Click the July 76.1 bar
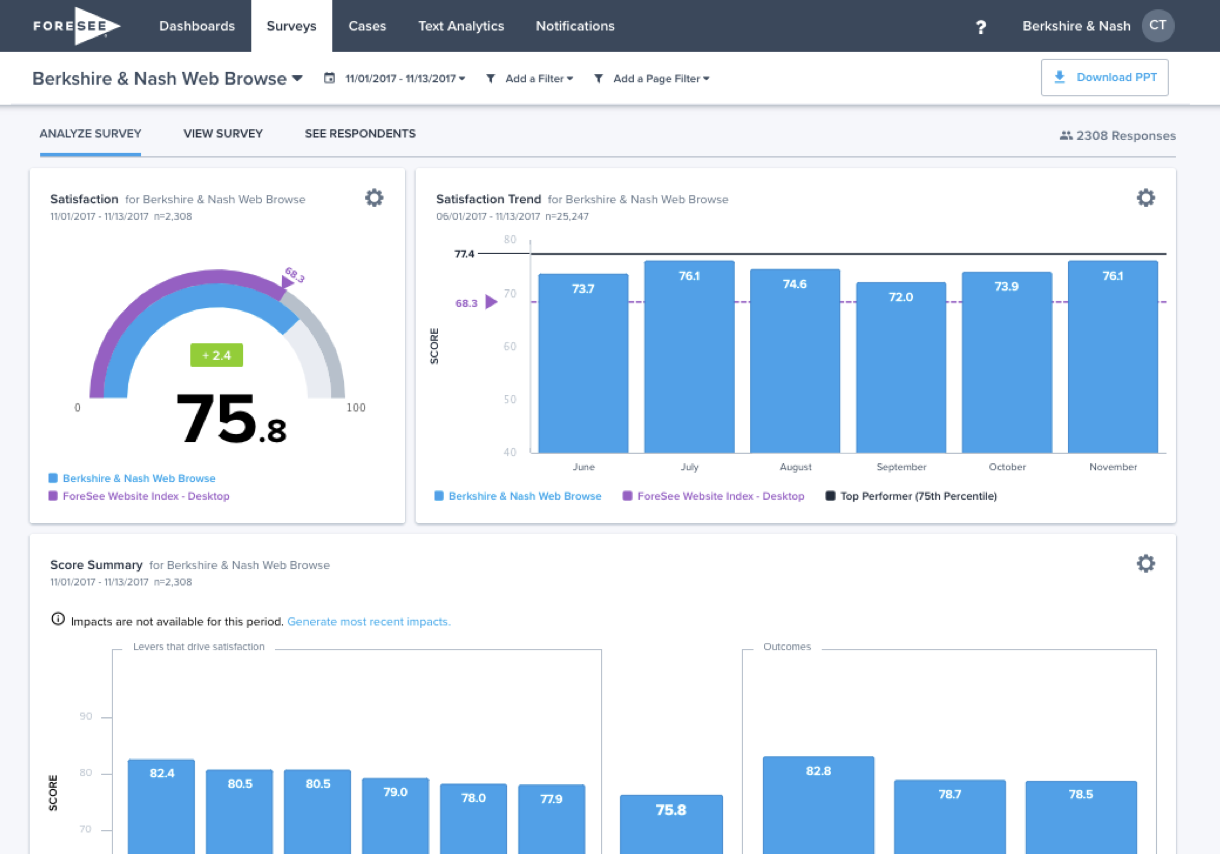The image size is (1220, 854). tap(689, 357)
